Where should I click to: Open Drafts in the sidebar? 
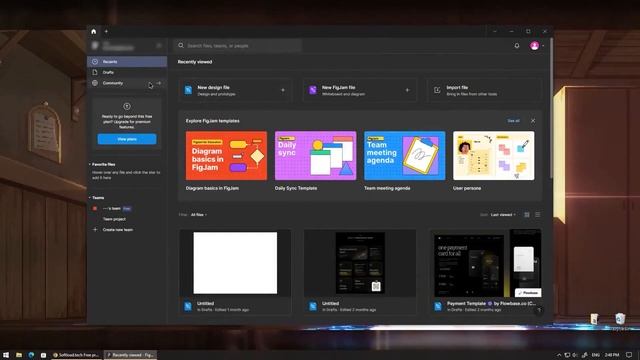127,72
